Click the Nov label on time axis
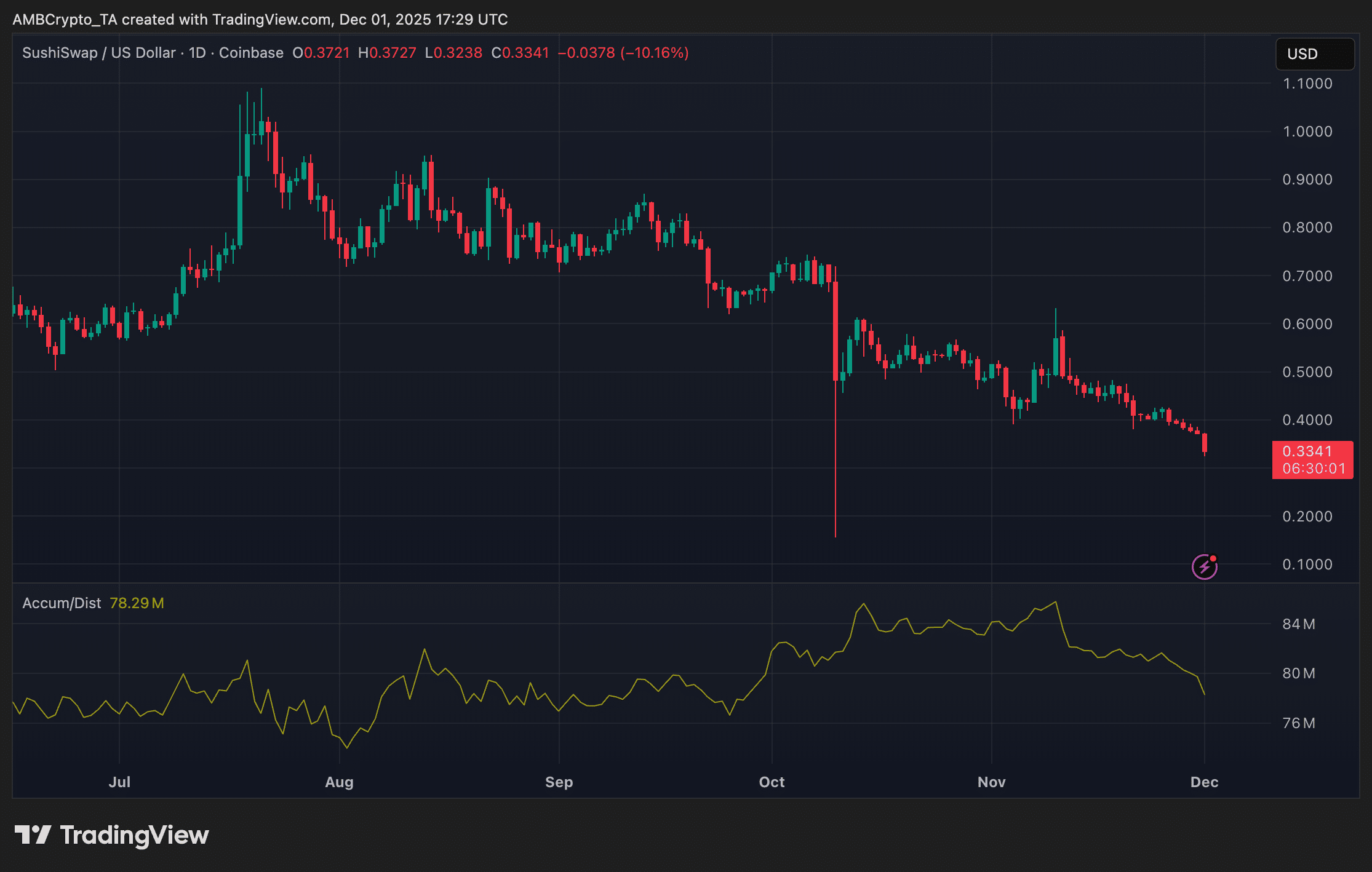 pyautogui.click(x=991, y=782)
